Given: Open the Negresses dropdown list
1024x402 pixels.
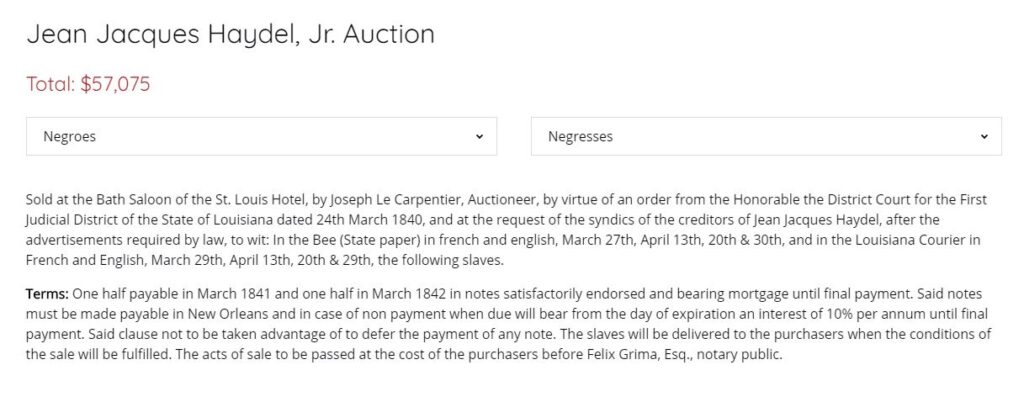Looking at the screenshot, I should point(766,136).
